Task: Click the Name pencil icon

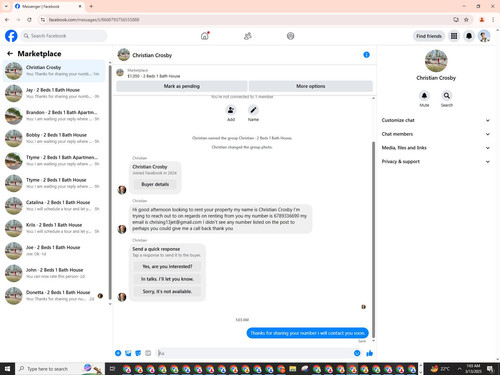Action: pyautogui.click(x=253, y=110)
